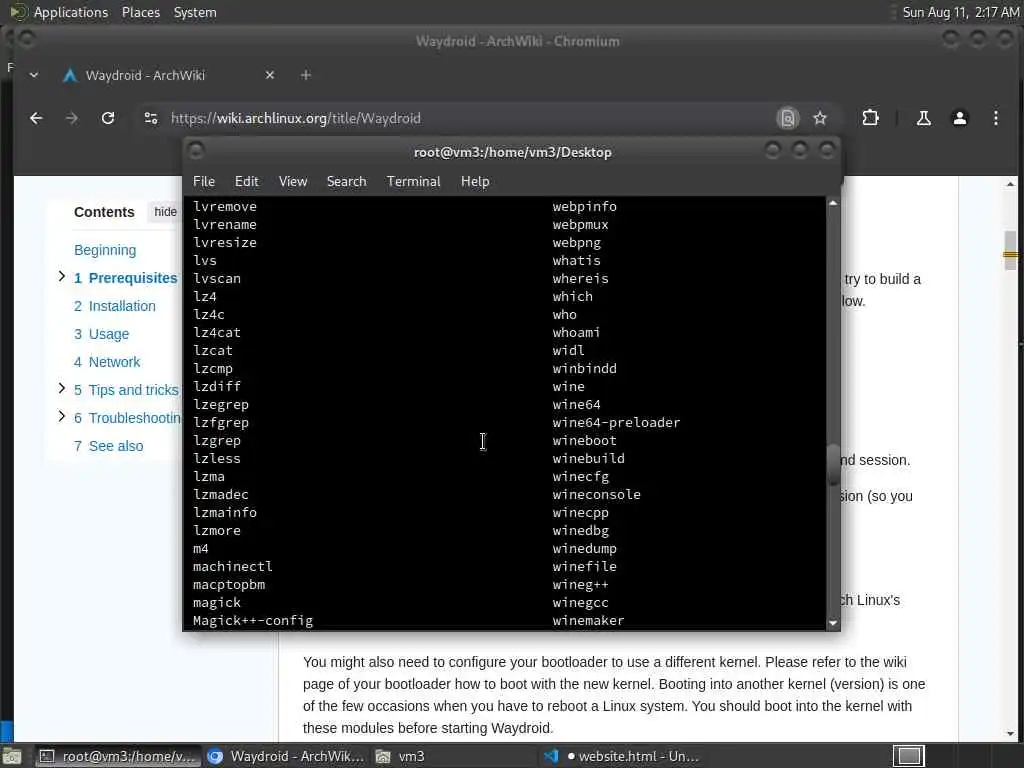Go to 4 Network section
Screen dimensions: 1024x768
(x=107, y=362)
